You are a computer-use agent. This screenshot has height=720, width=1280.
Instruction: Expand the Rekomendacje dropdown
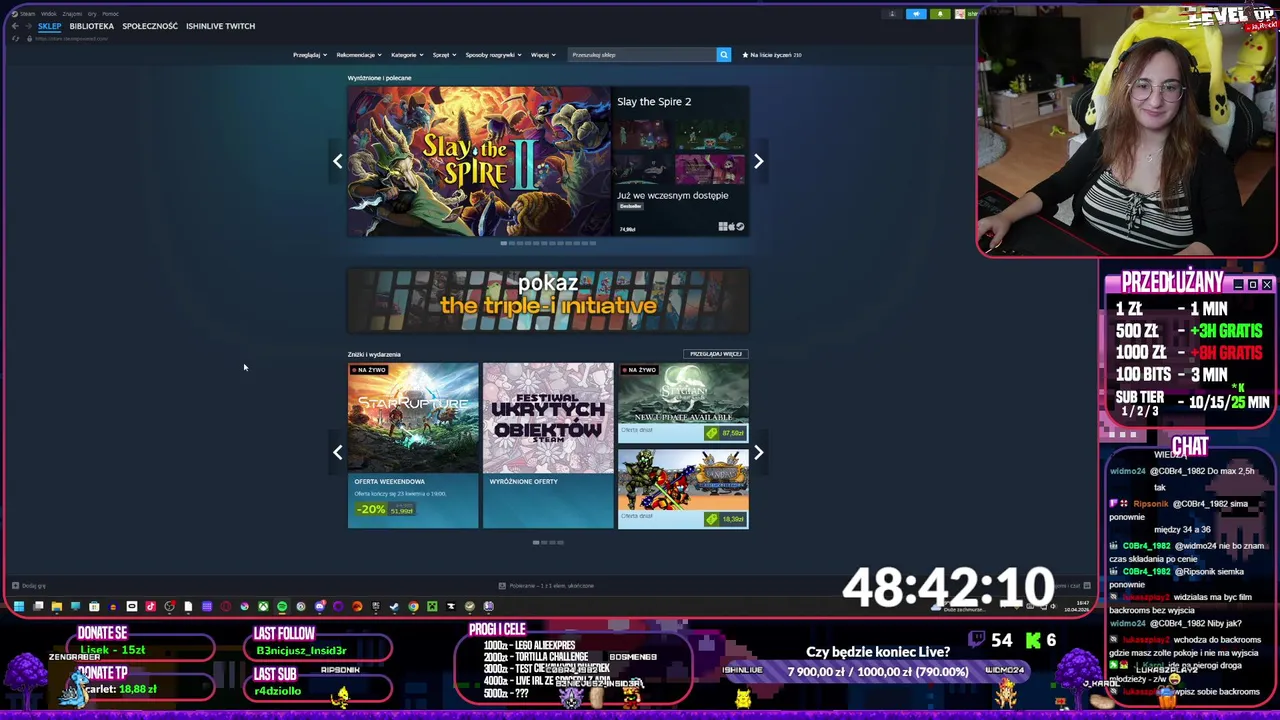coord(358,55)
